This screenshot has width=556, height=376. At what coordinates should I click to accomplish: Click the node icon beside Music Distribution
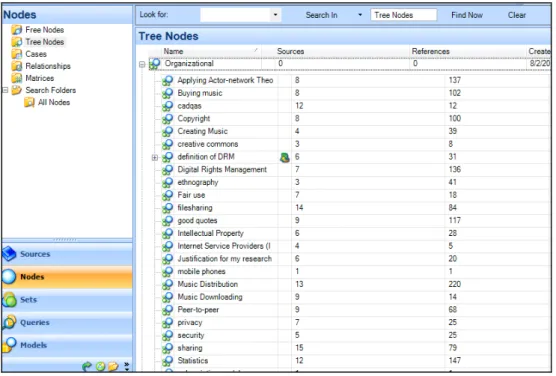click(x=167, y=285)
